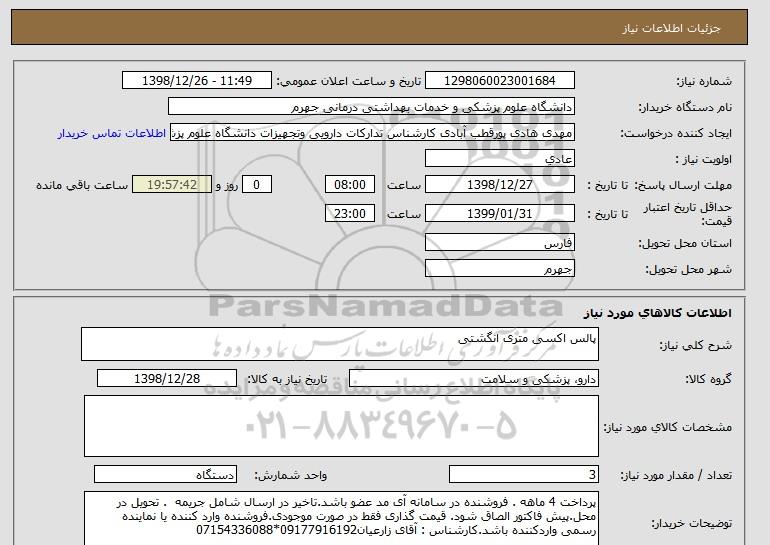Select the buyer organization name field

coord(371,107)
